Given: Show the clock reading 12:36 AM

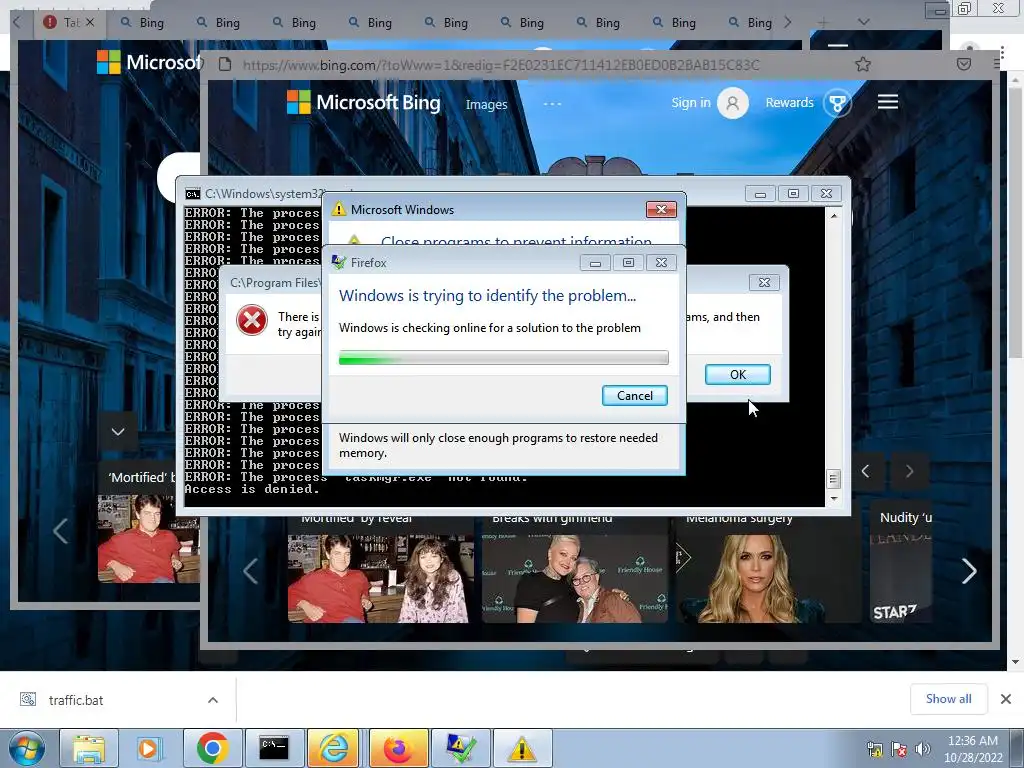Looking at the screenshot, I should 972,741.
